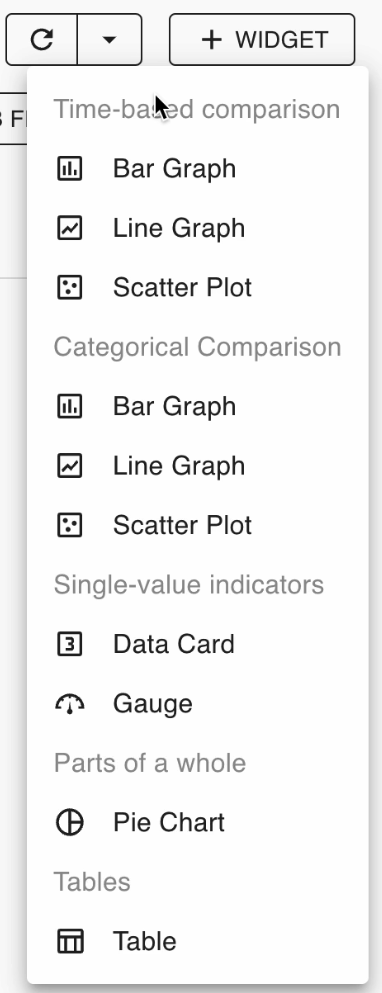Viewport: 382px width, 993px height.
Task: Choose Line Graph under Time-based comparison
Action: pos(198,228)
